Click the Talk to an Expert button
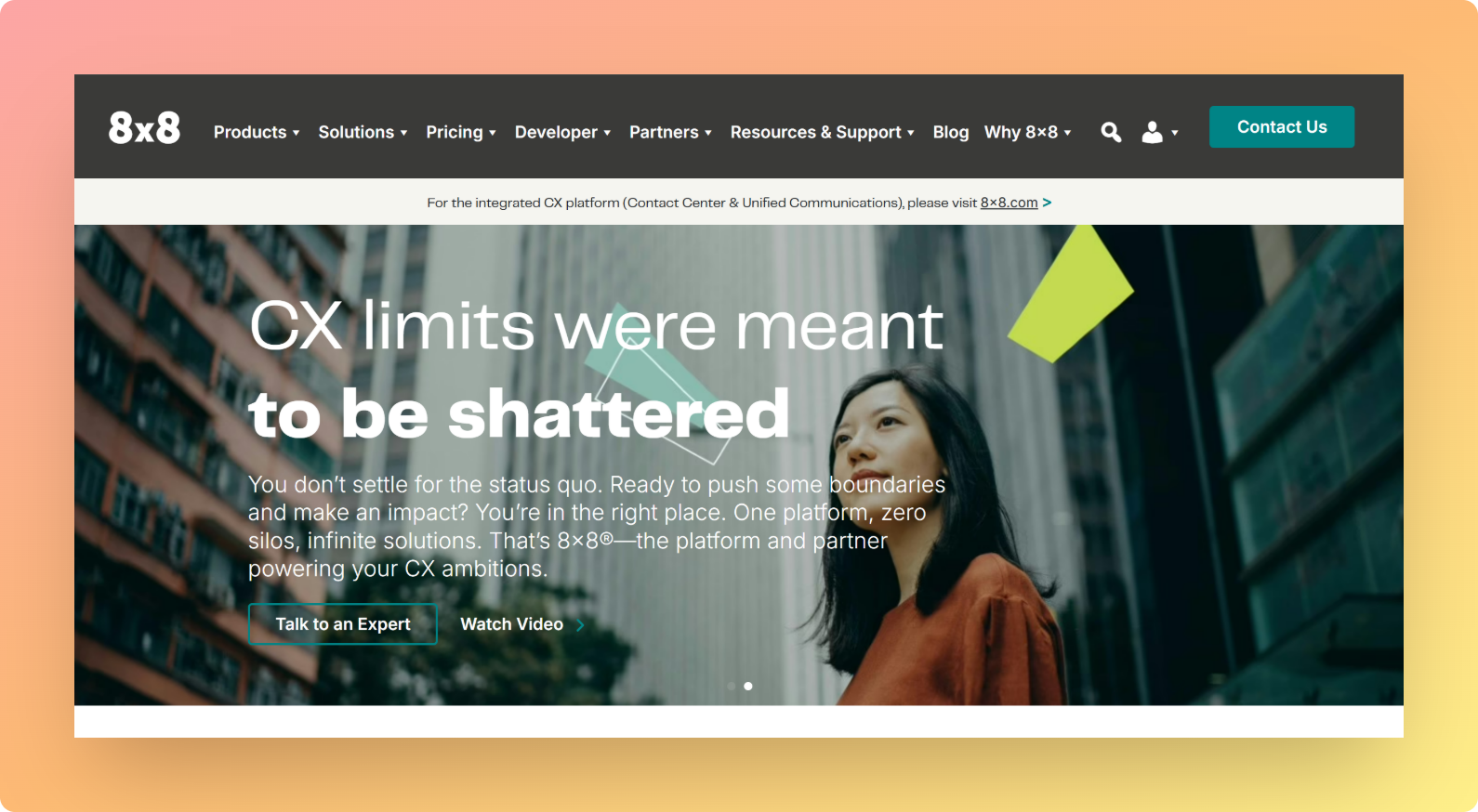1478x812 pixels. point(343,624)
